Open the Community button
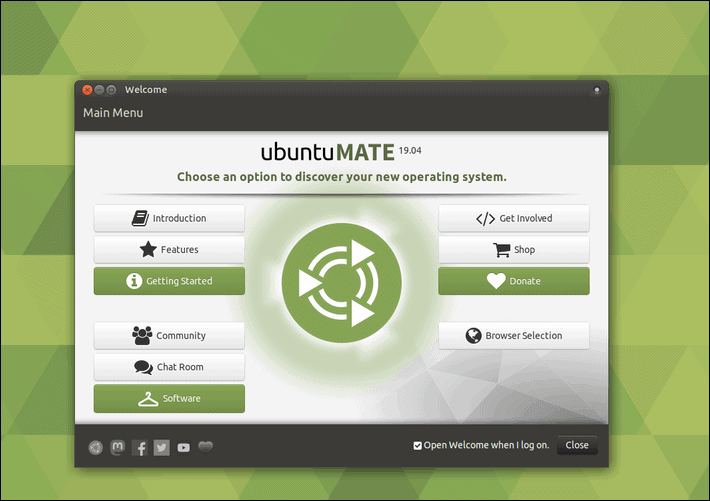This screenshot has width=710, height=501. [169, 336]
